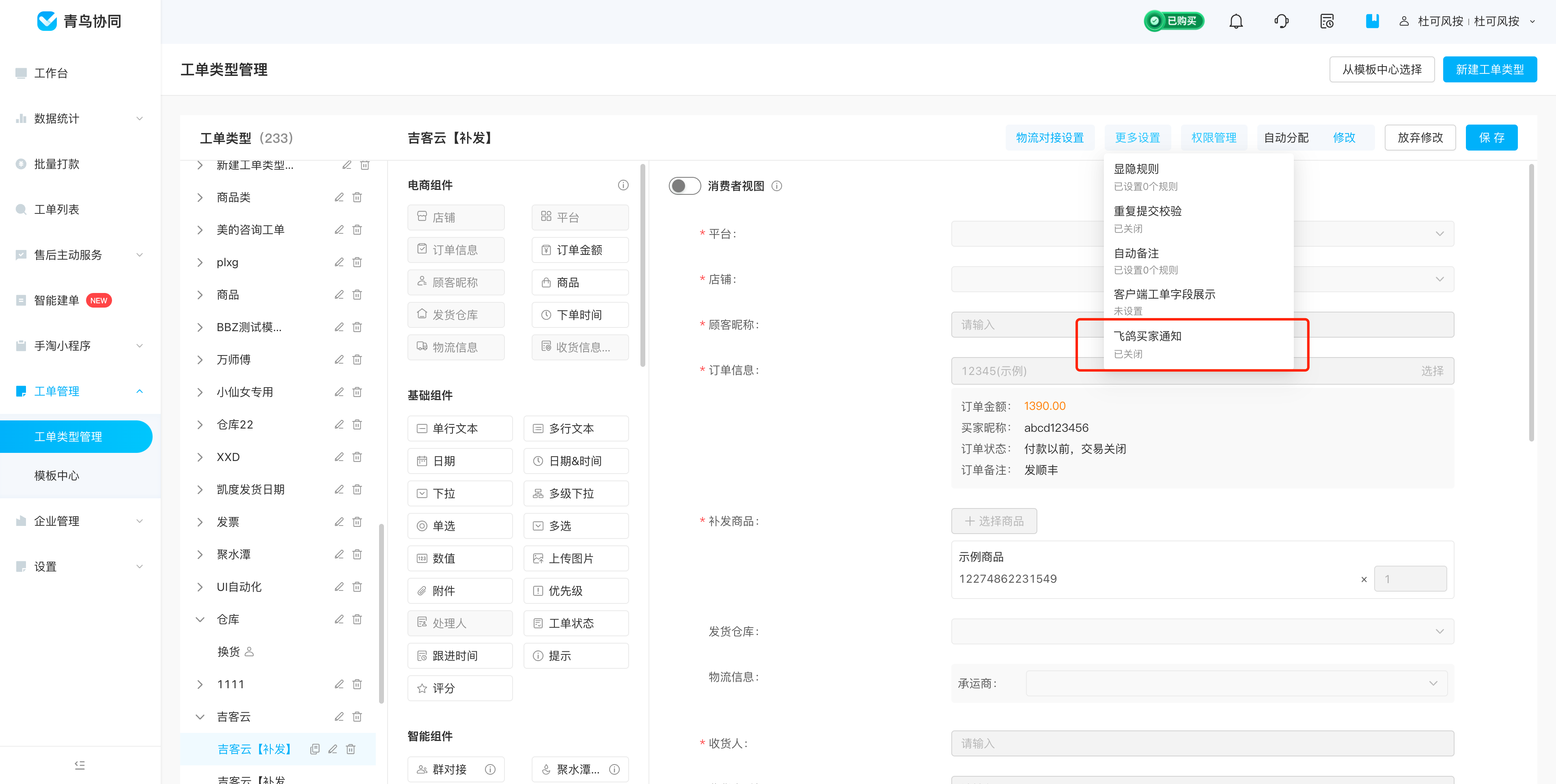The width and height of the screenshot is (1556, 784).
Task: Expand the 商品类 tree node
Action: click(x=200, y=198)
